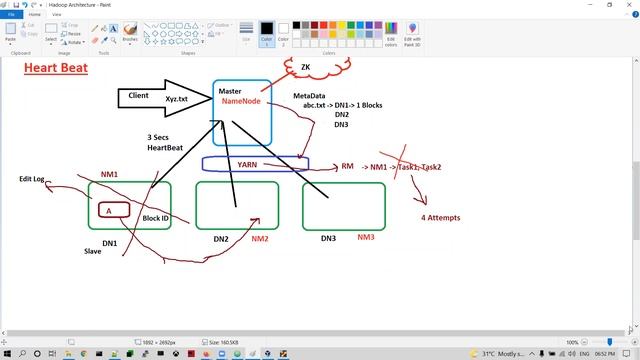Click the 'Size: 160.5KB' status text
Screen dimensions: 640x360
pos(224,342)
